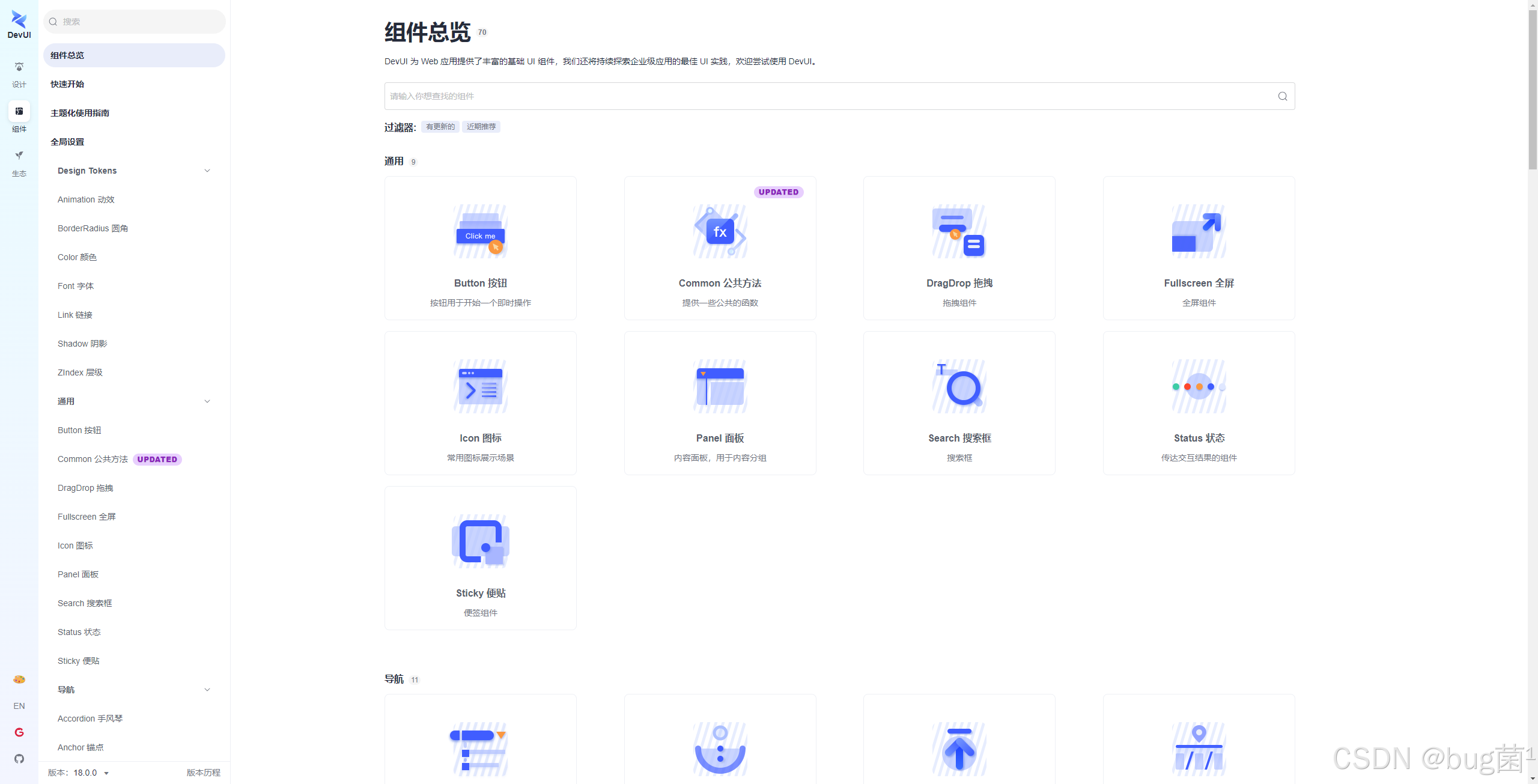This screenshot has width=1538, height=784.
Task: Select 主题化使用指南 menu item
Action: 80,113
